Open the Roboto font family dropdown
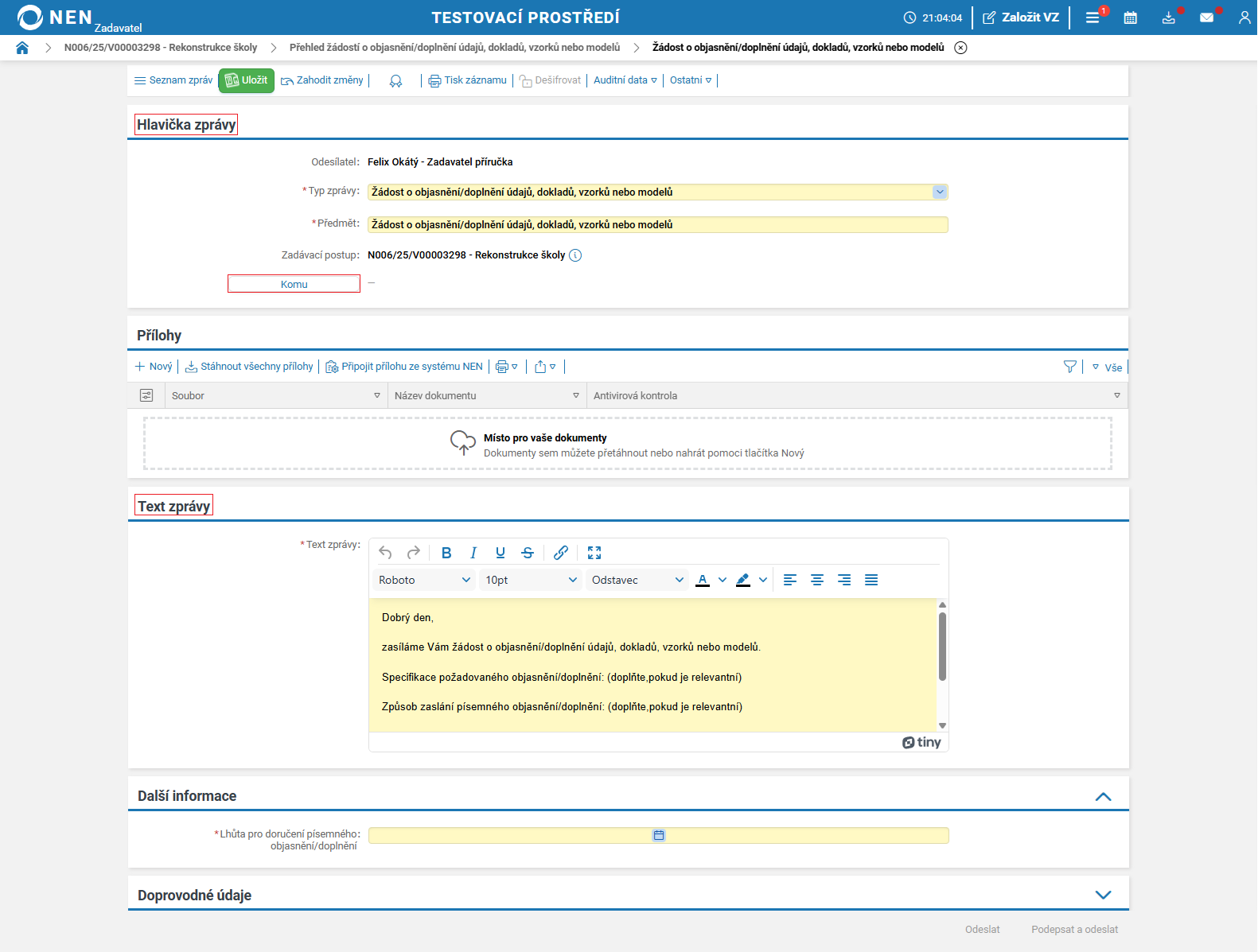This screenshot has height=952, width=1258. pyautogui.click(x=424, y=580)
